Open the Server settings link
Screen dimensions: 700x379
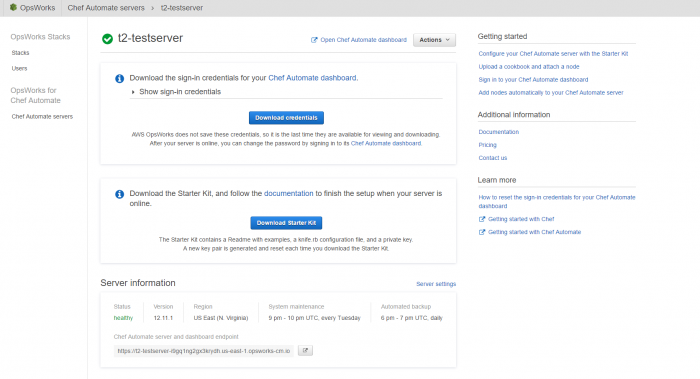coord(436,284)
